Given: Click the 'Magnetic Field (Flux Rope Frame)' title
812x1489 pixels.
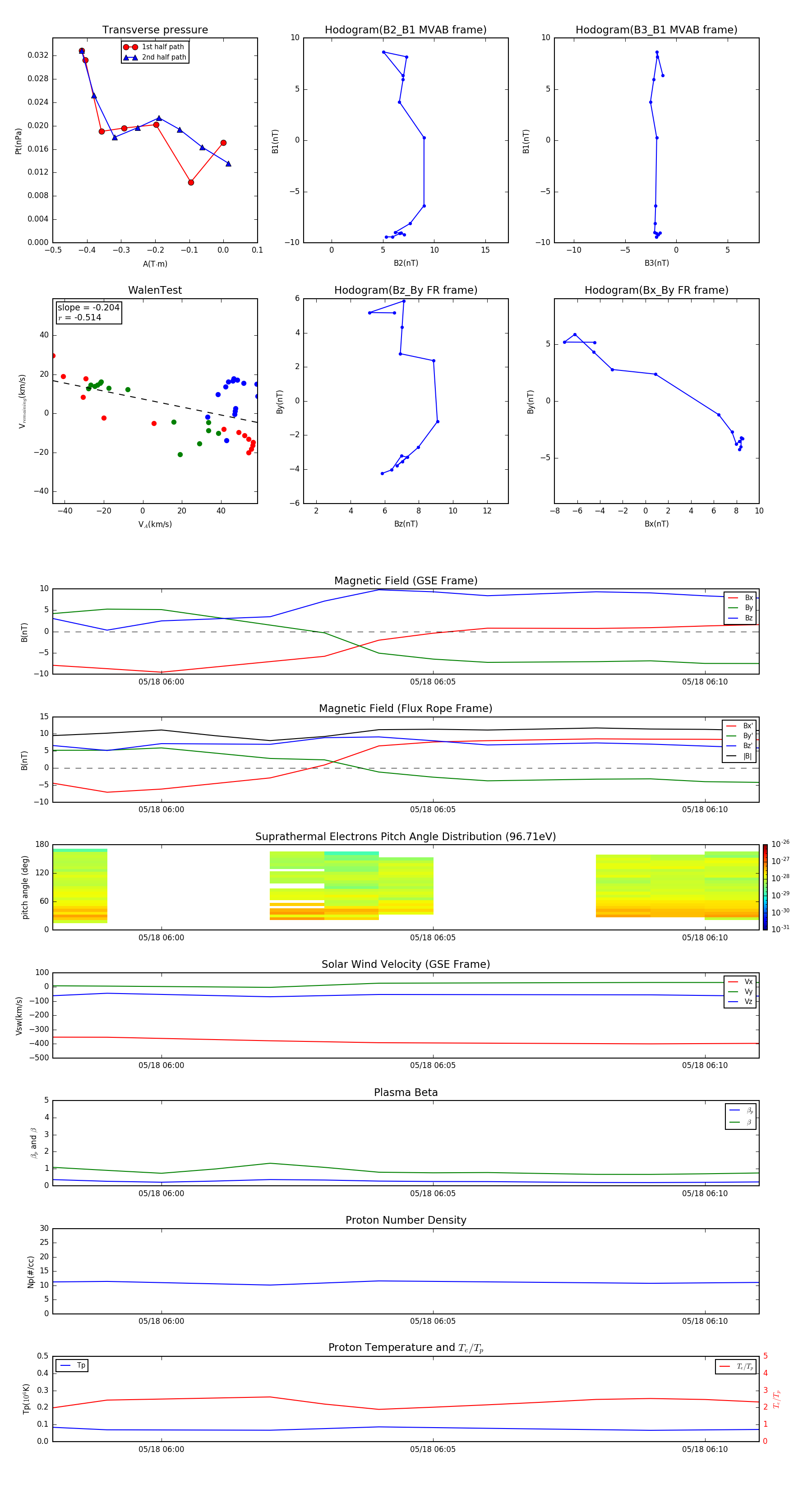Looking at the screenshot, I should click(406, 709).
